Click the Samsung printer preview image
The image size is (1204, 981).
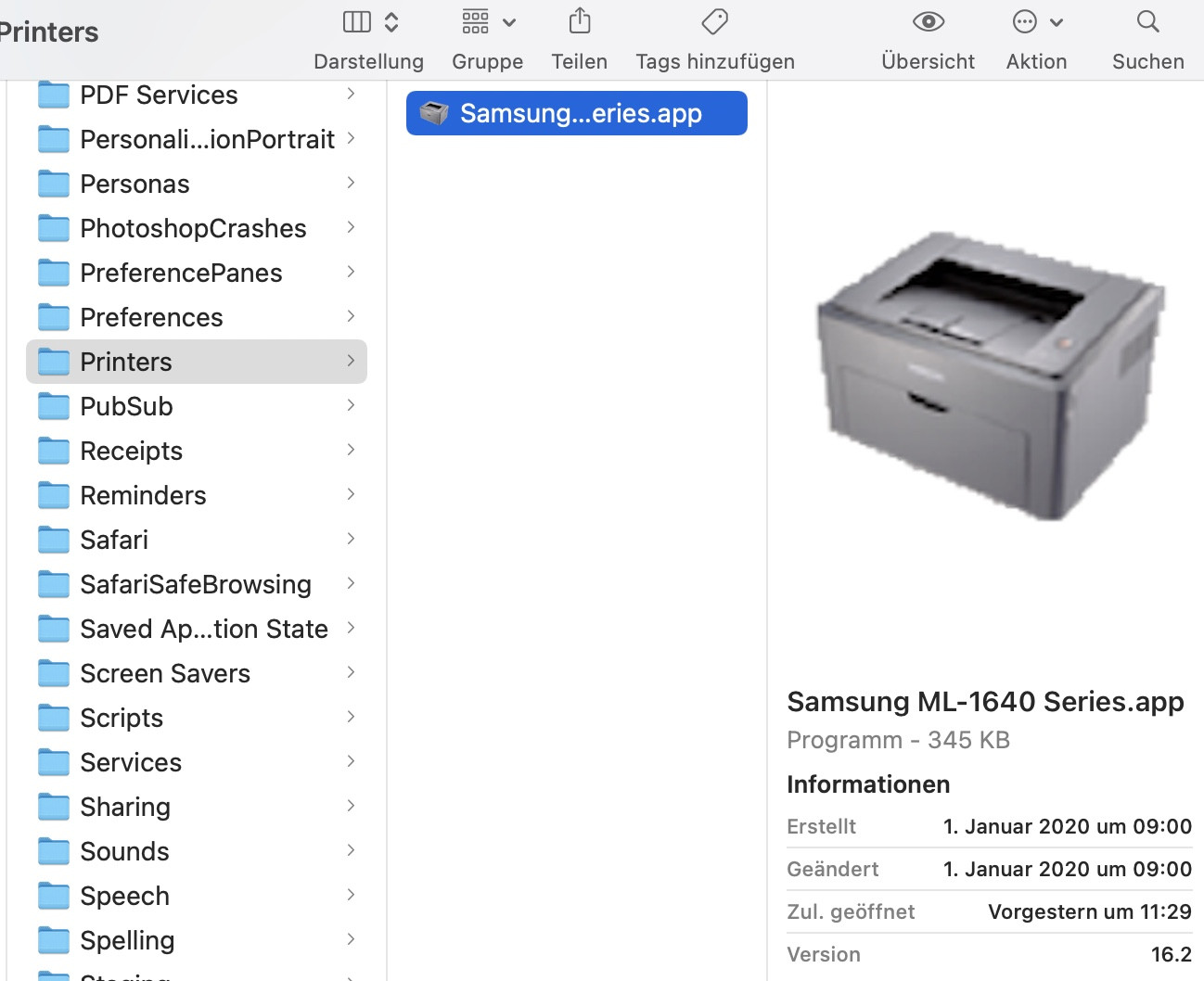[990, 376]
